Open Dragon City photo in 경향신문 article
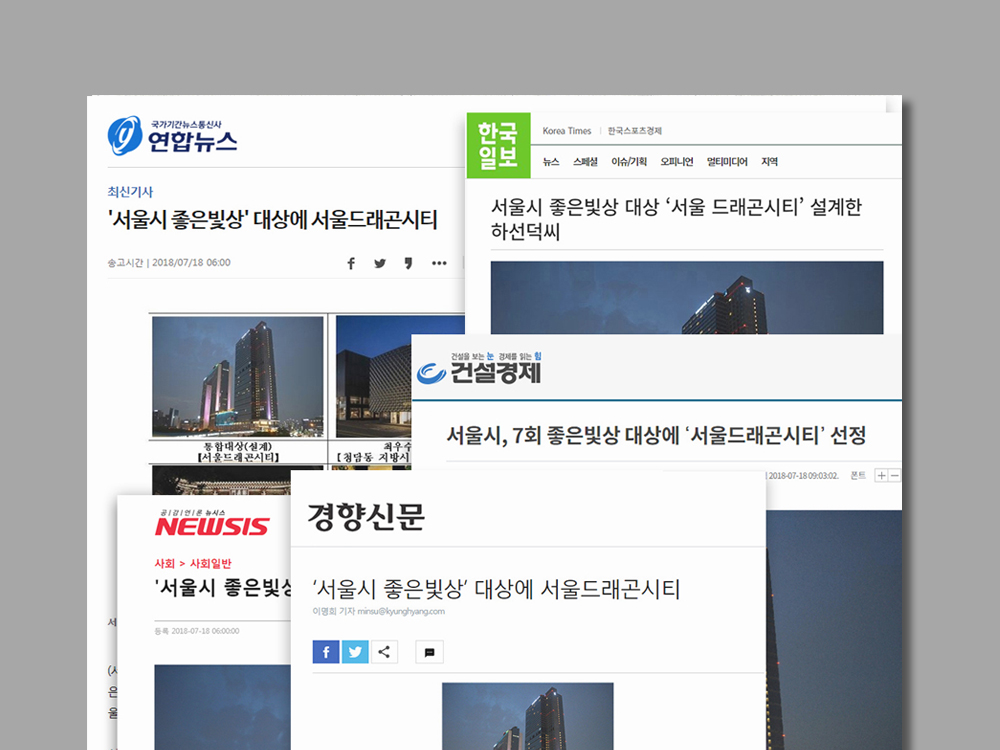Image resolution: width=1000 pixels, height=750 pixels. [x=527, y=716]
